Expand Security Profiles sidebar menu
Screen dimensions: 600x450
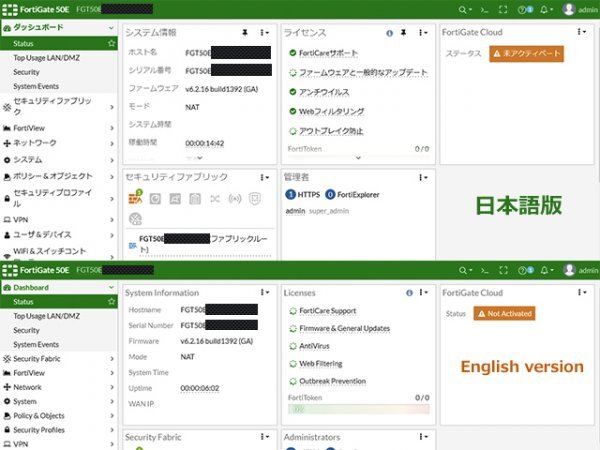click(59, 430)
